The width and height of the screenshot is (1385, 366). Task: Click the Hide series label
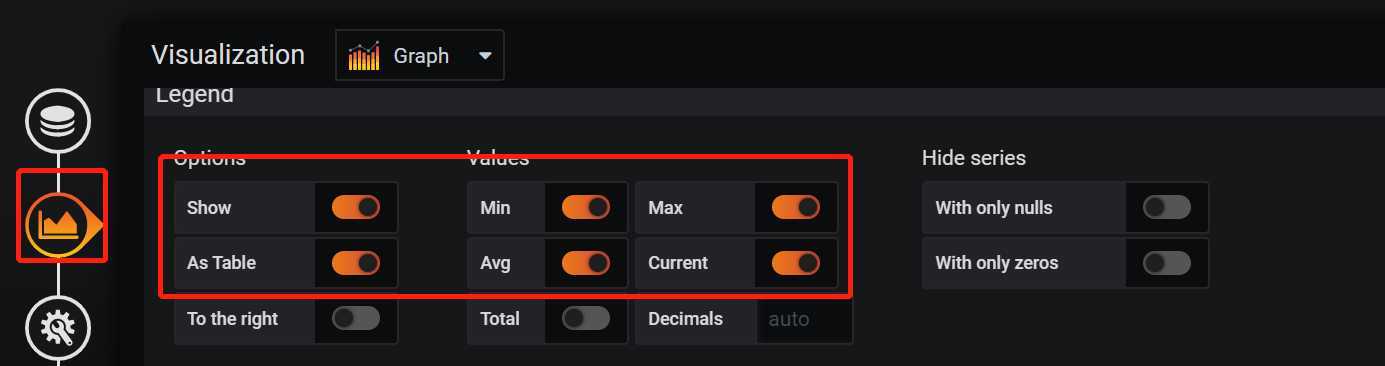pyautogui.click(x=974, y=158)
